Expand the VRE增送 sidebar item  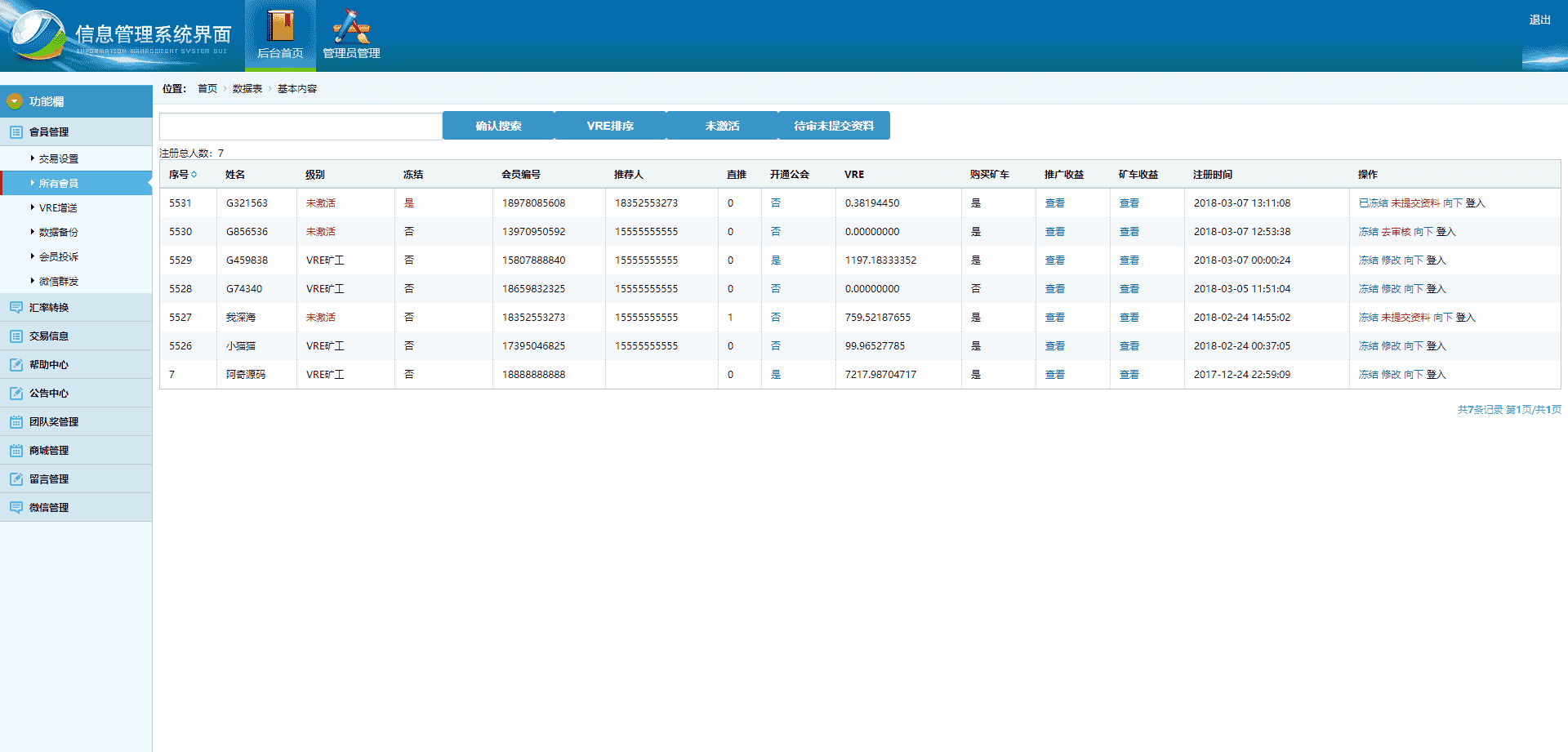58,208
